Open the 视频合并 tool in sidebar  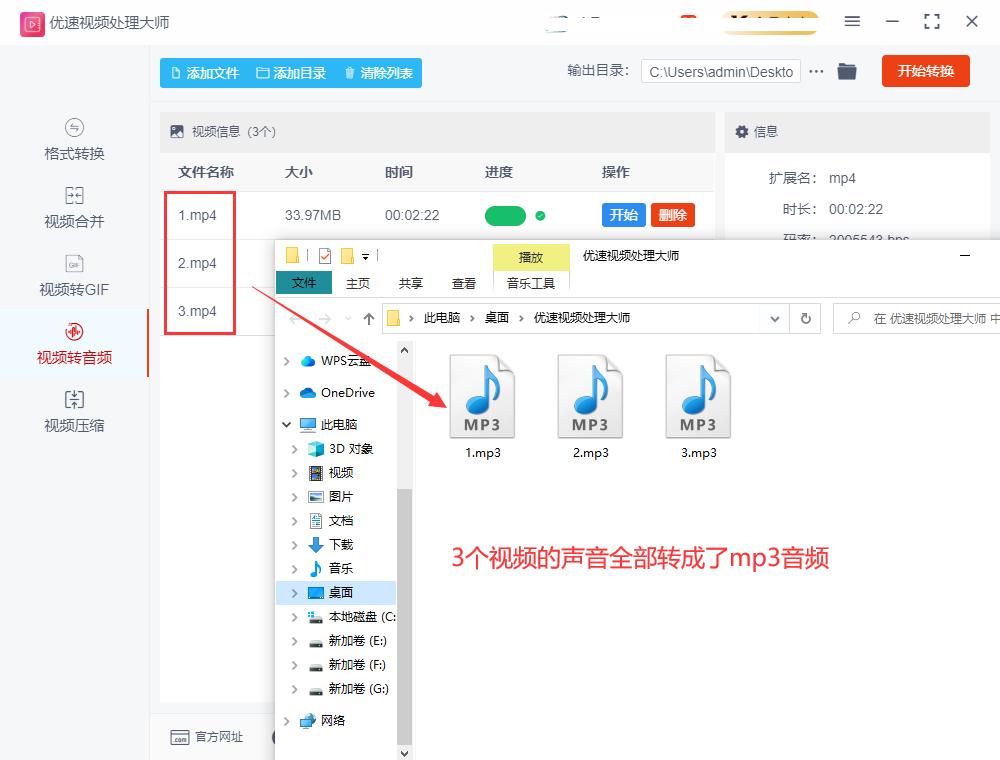point(73,210)
